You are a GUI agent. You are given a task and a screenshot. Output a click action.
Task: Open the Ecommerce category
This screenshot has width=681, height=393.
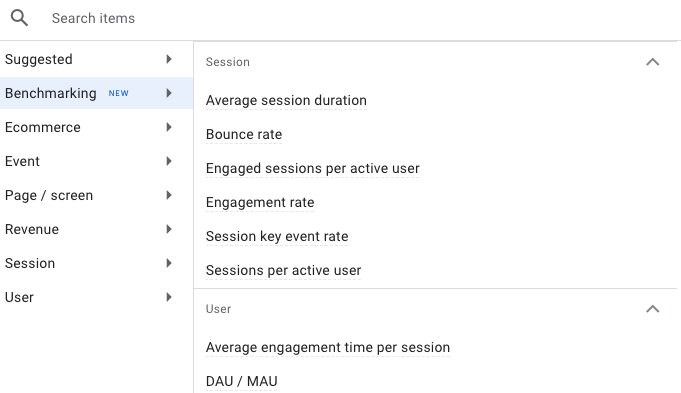point(96,127)
